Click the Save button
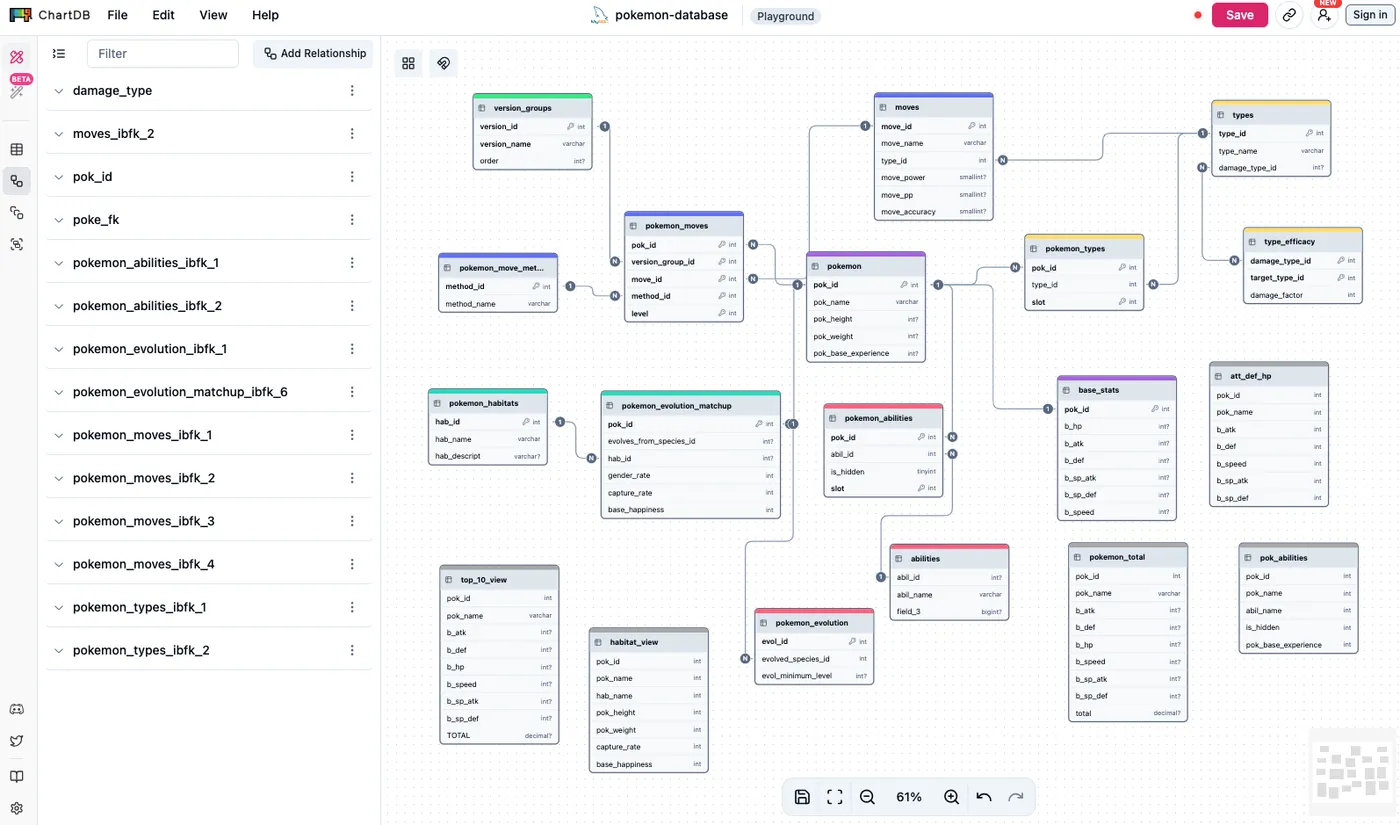1400x825 pixels. [1240, 15]
